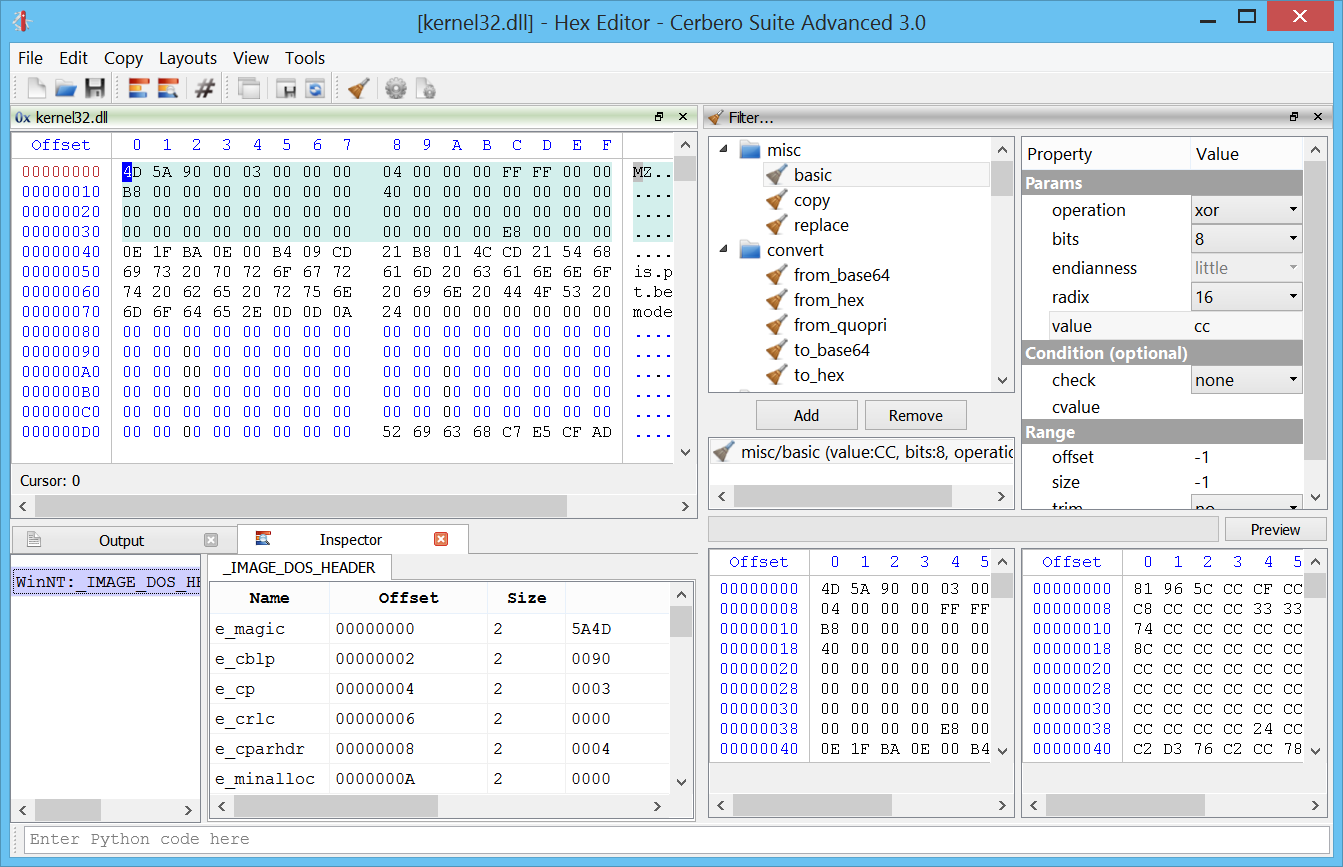Click the window with floppy disk icon

click(286, 88)
